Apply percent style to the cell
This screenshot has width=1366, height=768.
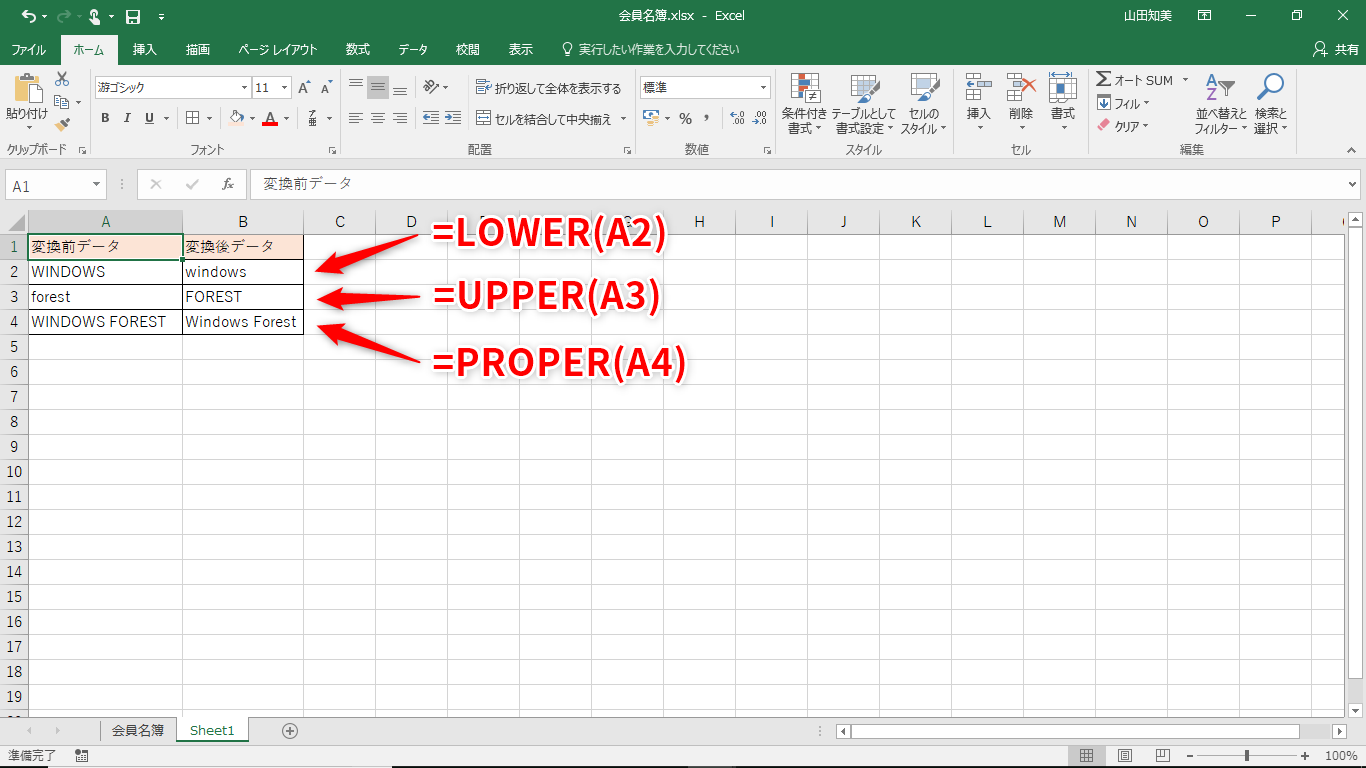(x=685, y=118)
